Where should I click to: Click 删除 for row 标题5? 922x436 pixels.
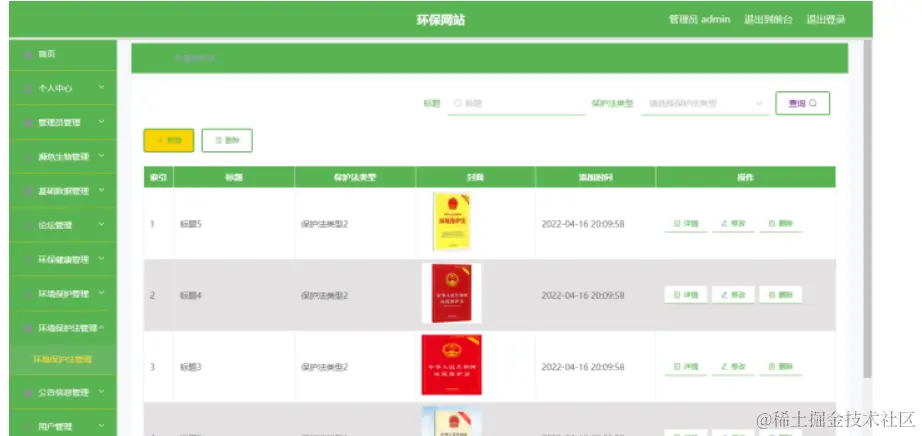(780, 224)
